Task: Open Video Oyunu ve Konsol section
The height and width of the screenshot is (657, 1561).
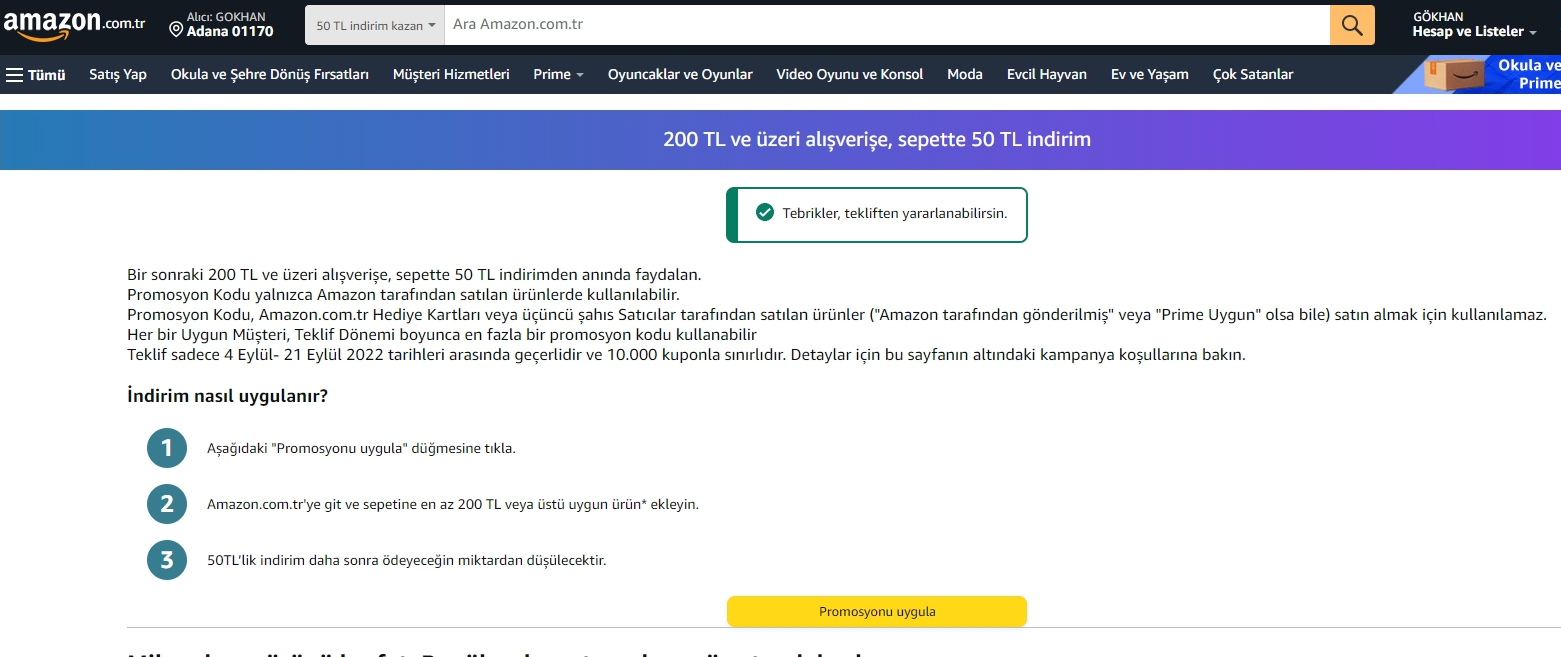Action: coord(850,74)
